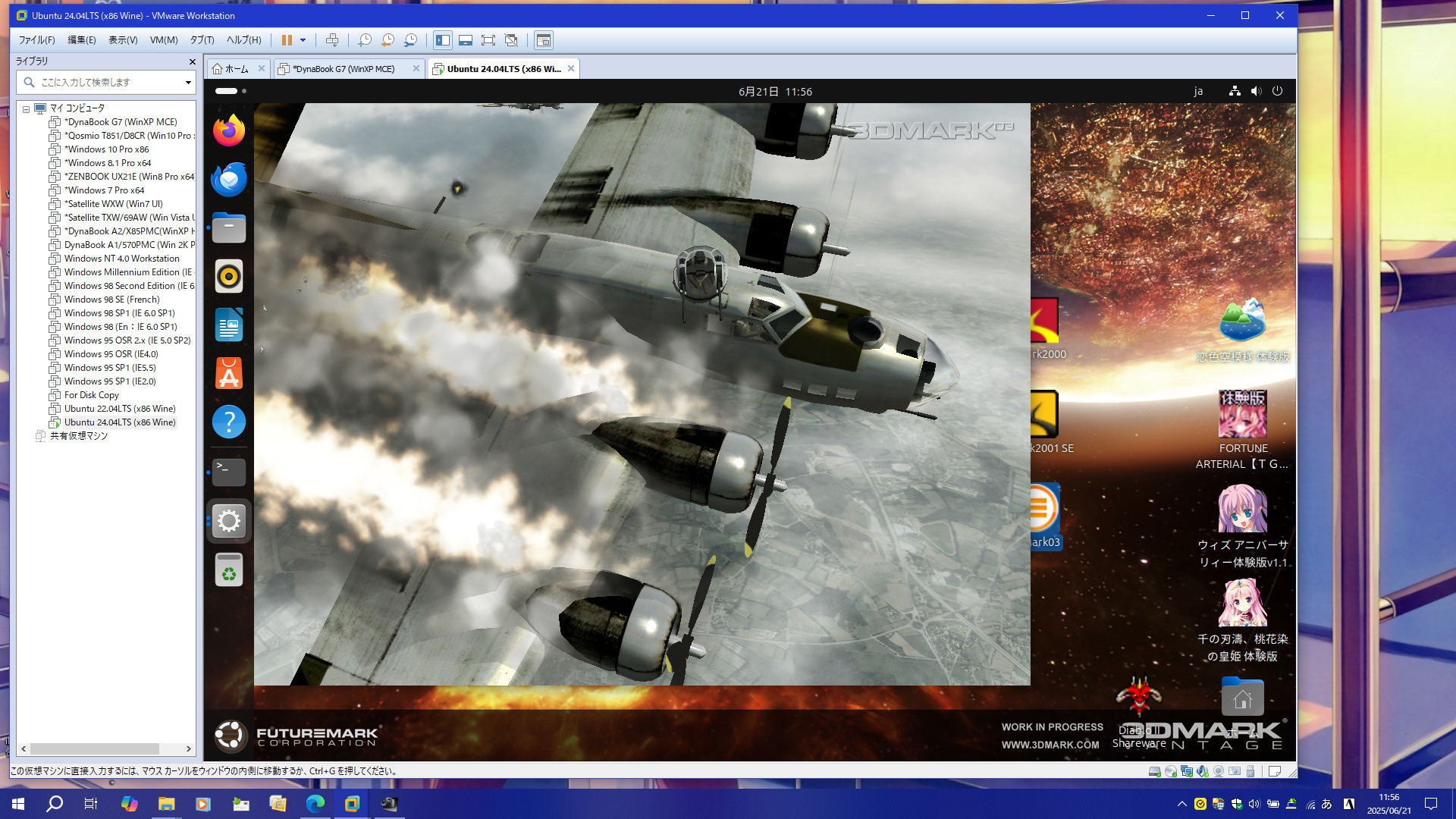The image size is (1456, 819).
Task: Open the Trash in the Ubuntu dock
Action: pos(229,570)
